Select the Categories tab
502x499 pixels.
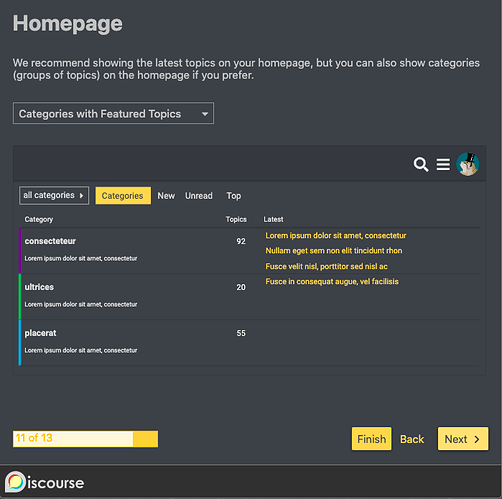tap(123, 196)
